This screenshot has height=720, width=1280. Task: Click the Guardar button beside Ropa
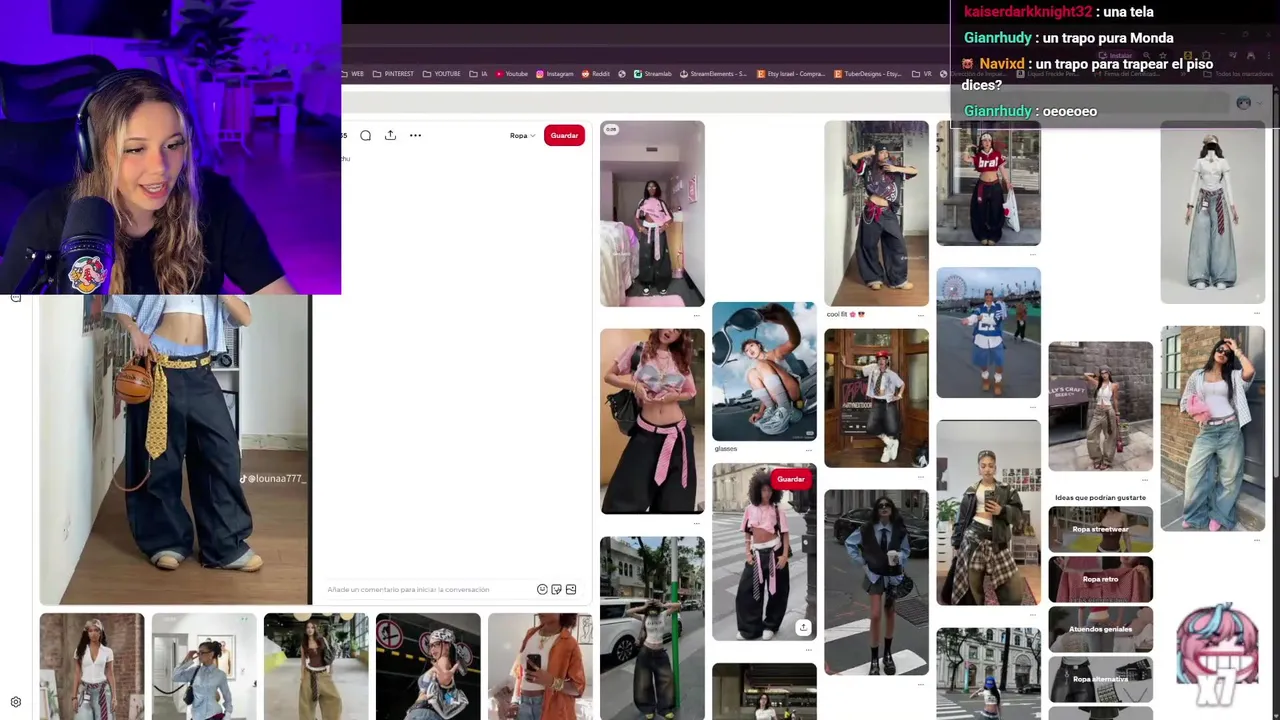point(564,135)
